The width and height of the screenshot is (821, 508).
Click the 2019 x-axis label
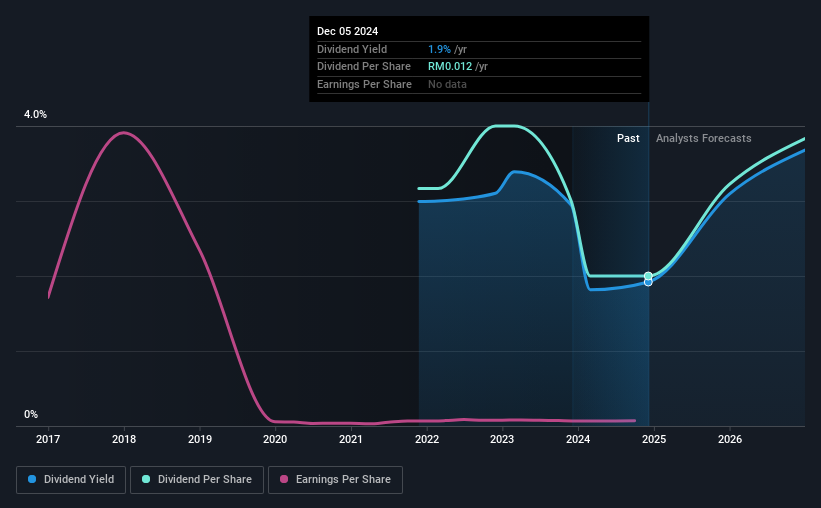(199, 439)
